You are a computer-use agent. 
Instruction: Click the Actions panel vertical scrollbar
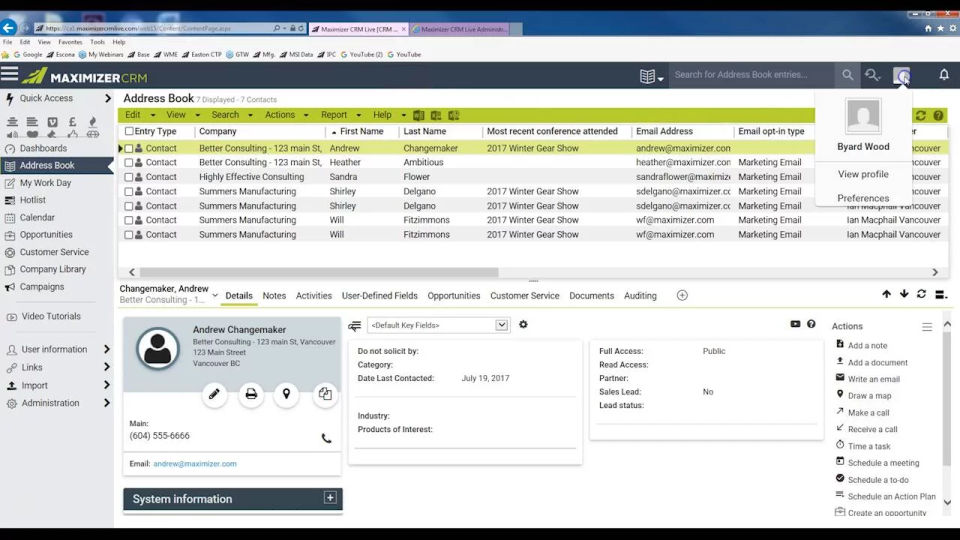[947, 398]
